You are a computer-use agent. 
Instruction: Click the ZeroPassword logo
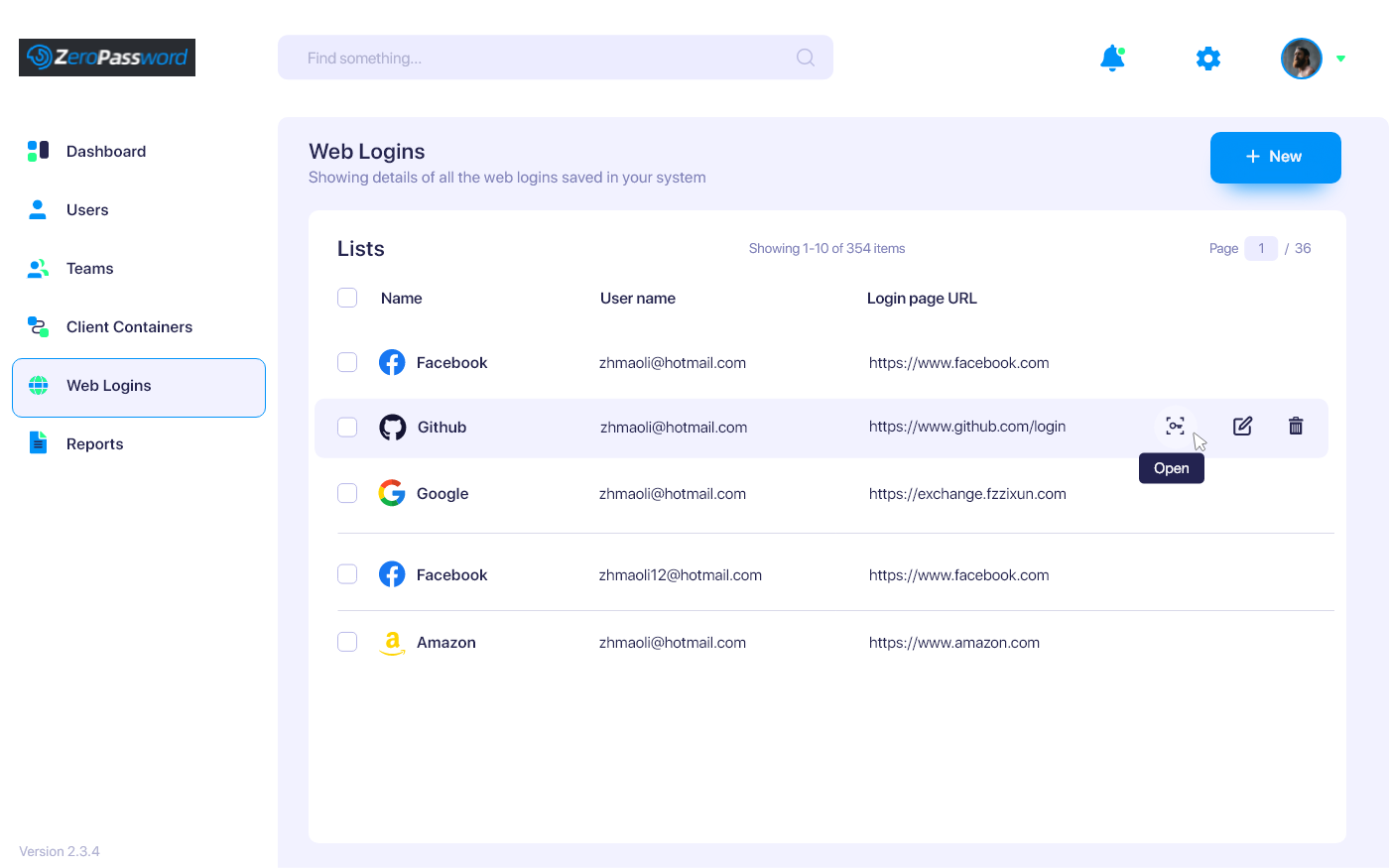107,58
